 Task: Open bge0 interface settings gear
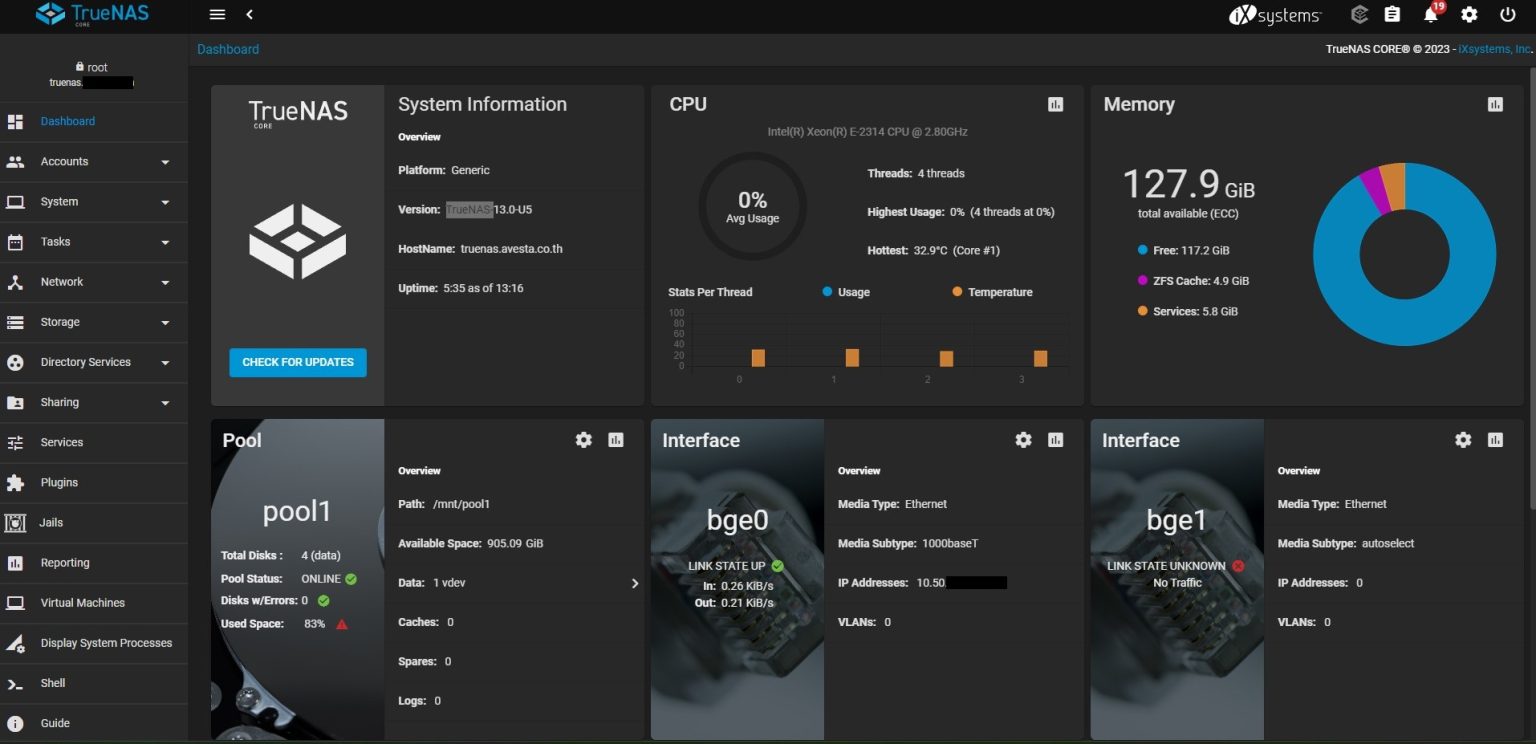(1023, 439)
